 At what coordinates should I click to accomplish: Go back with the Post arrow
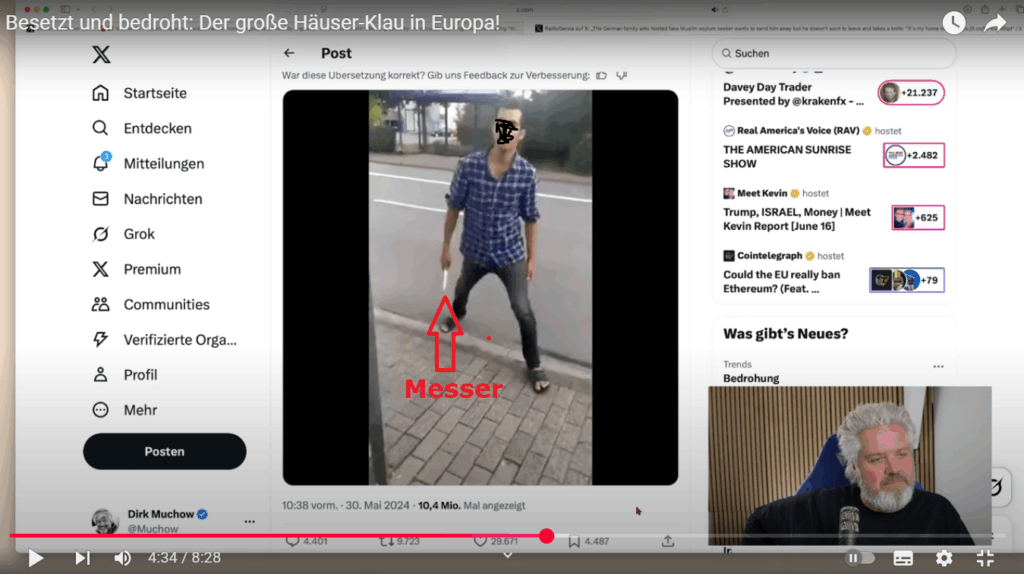point(289,53)
